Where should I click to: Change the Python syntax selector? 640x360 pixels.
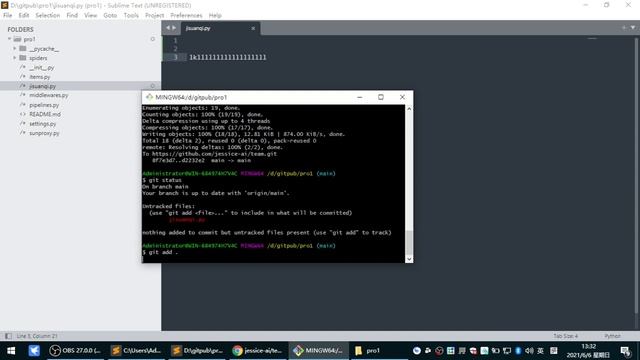(612, 336)
